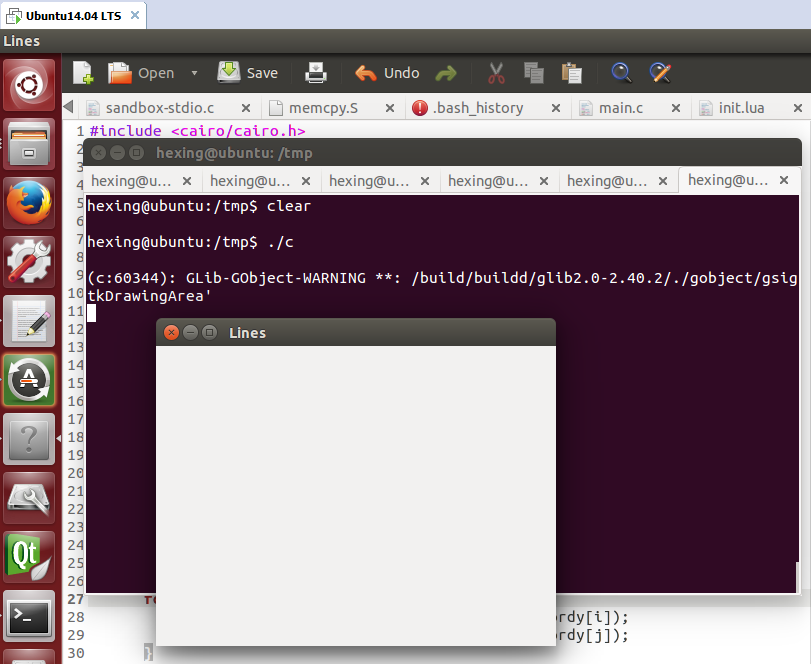Viewport: 811px width, 664px height.
Task: Close the .bash_history tab
Action: coord(555,108)
